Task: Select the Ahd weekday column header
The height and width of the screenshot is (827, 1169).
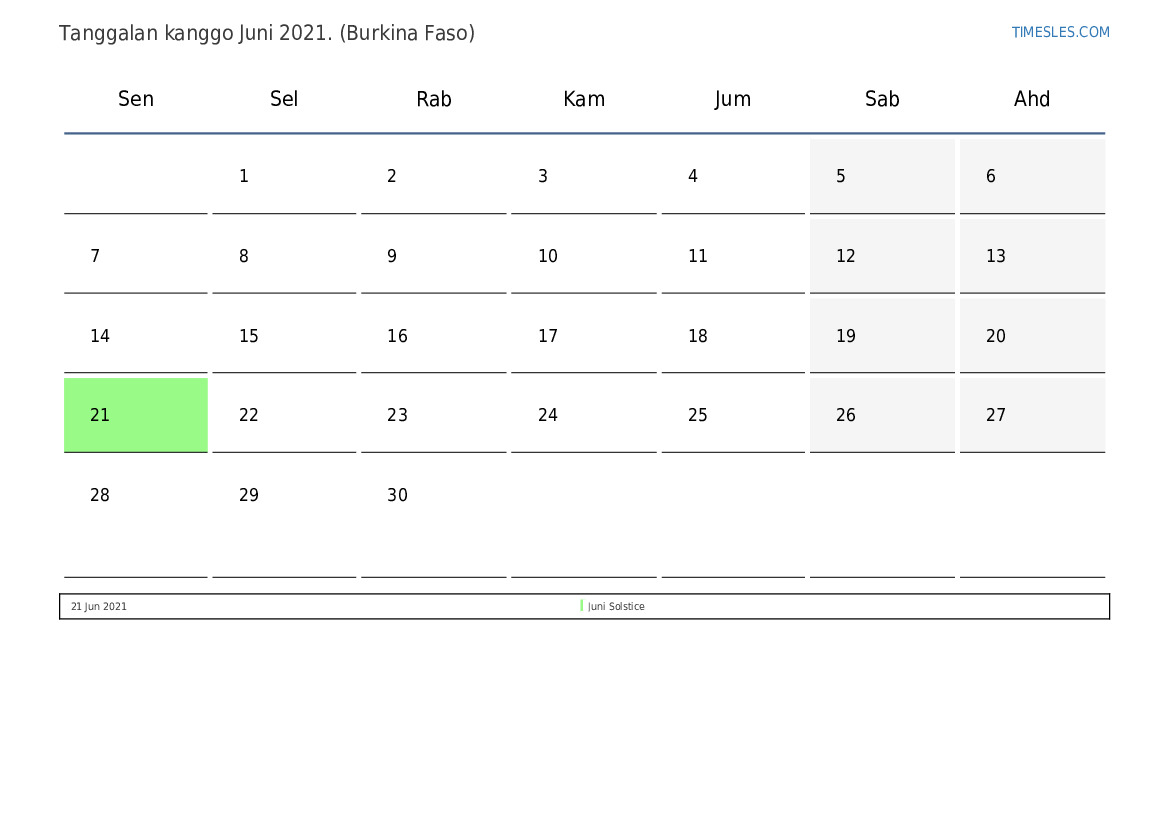Action: (x=1032, y=99)
